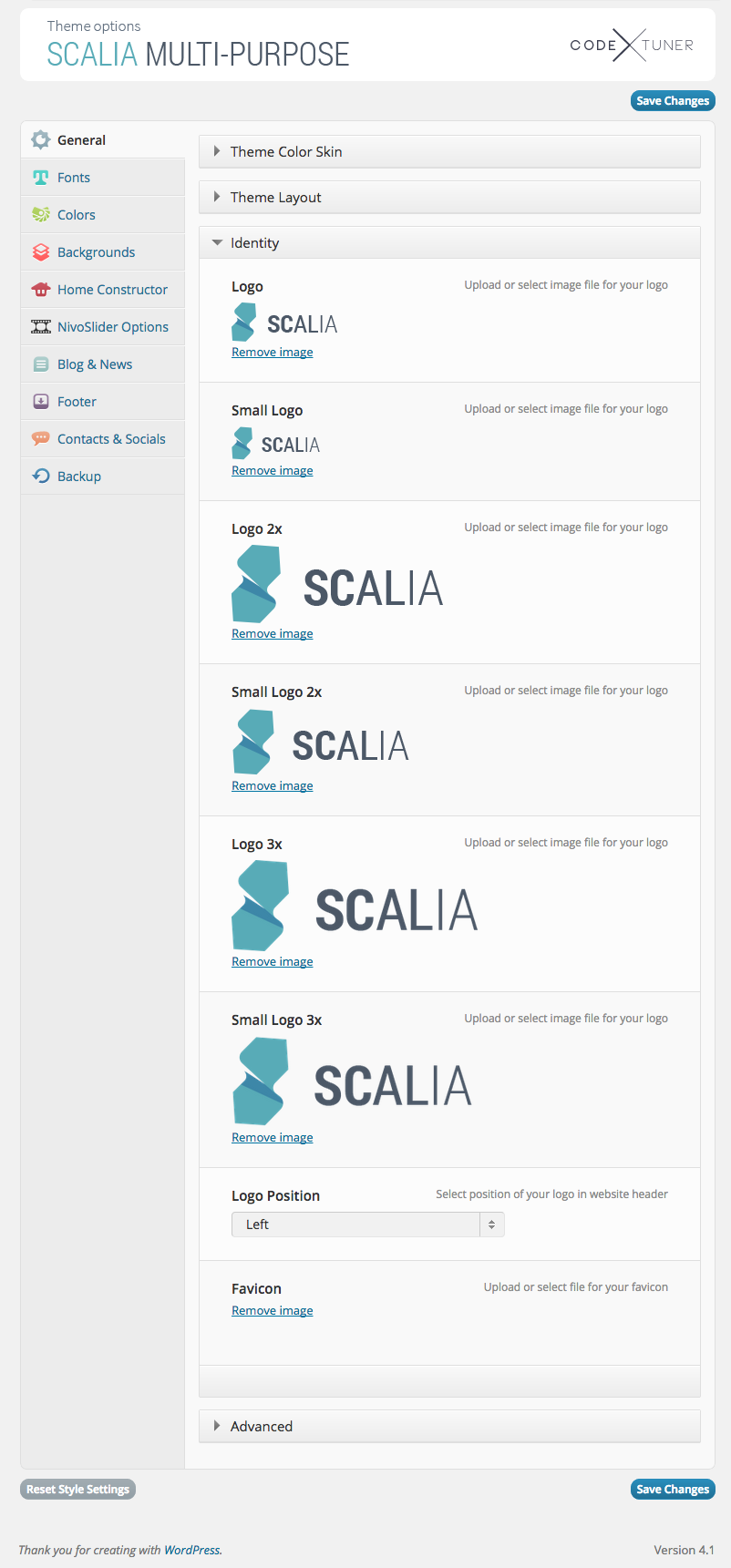Screen dimensions: 731x1568
Task: Click the Fonts T icon
Action: pos(40,178)
